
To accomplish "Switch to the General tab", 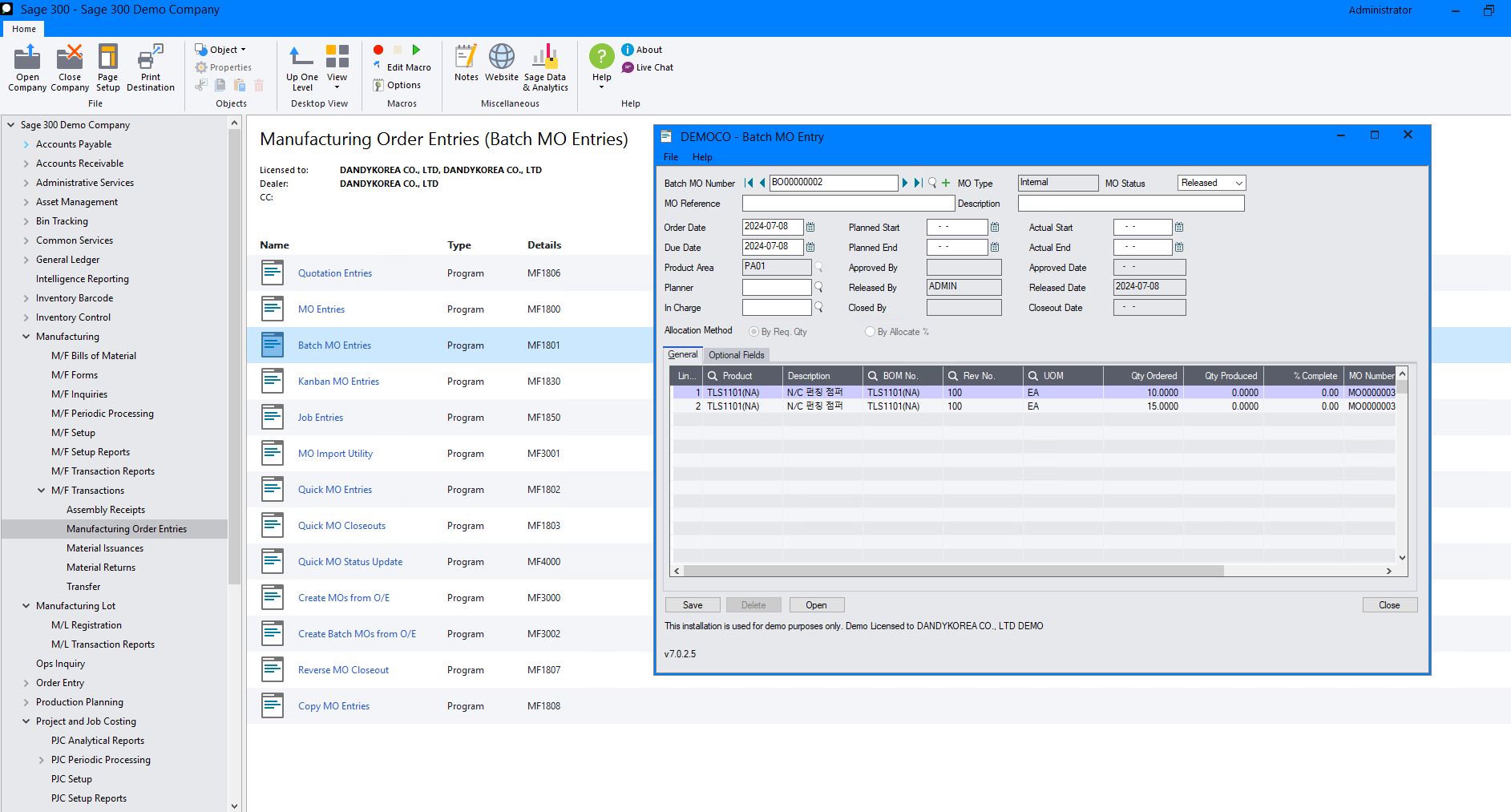I will (683, 354).
